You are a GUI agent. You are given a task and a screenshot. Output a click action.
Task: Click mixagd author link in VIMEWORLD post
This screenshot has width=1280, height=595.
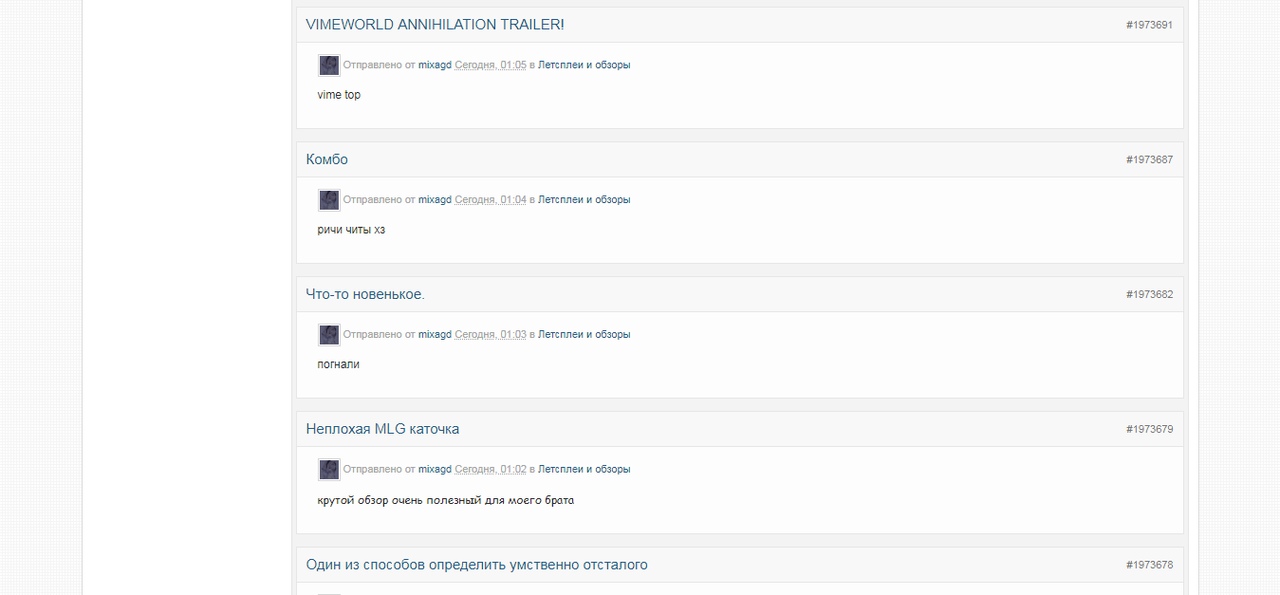point(435,65)
